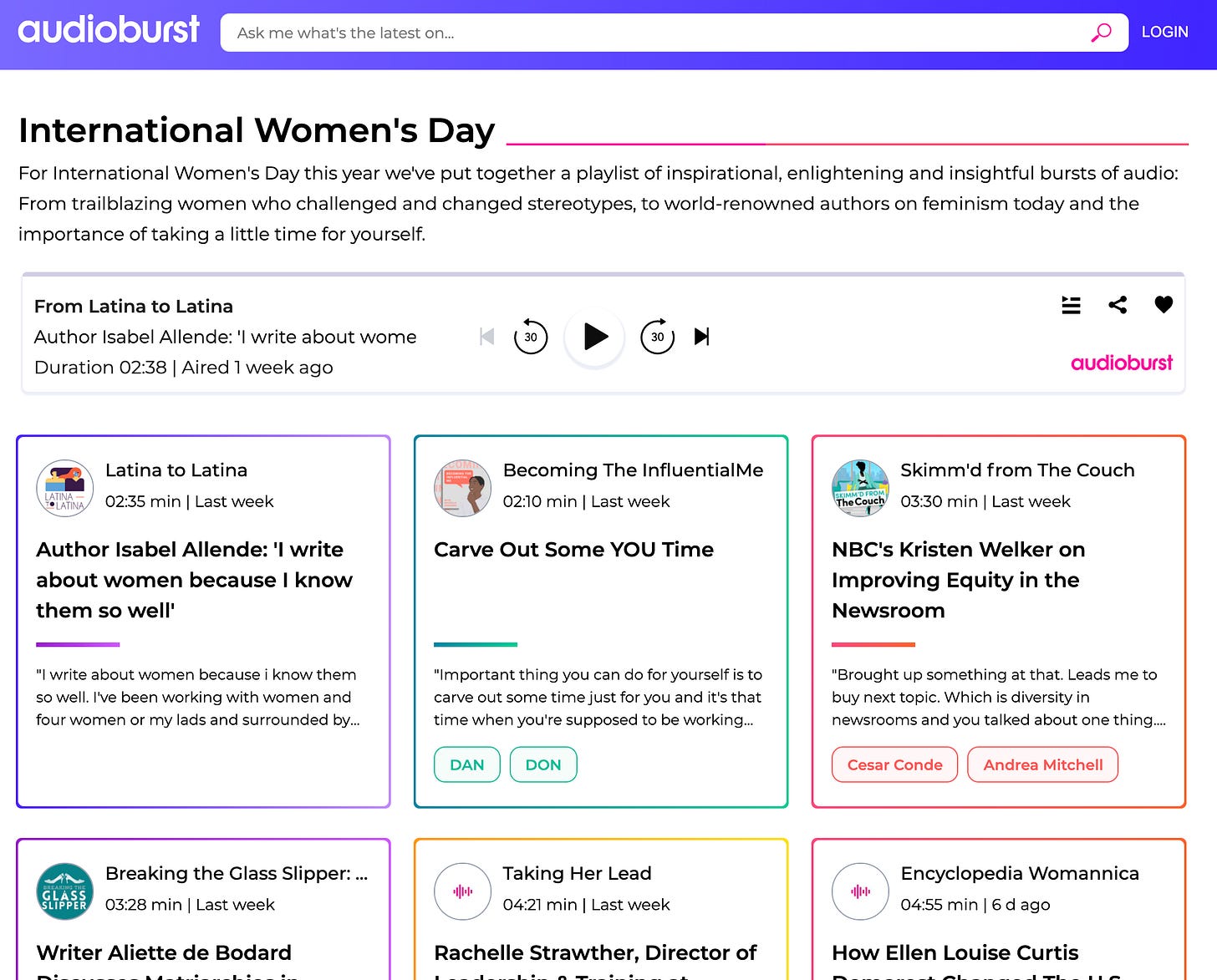This screenshot has height=980, width=1217.
Task: Rewind 30 seconds in the player
Action: click(531, 337)
